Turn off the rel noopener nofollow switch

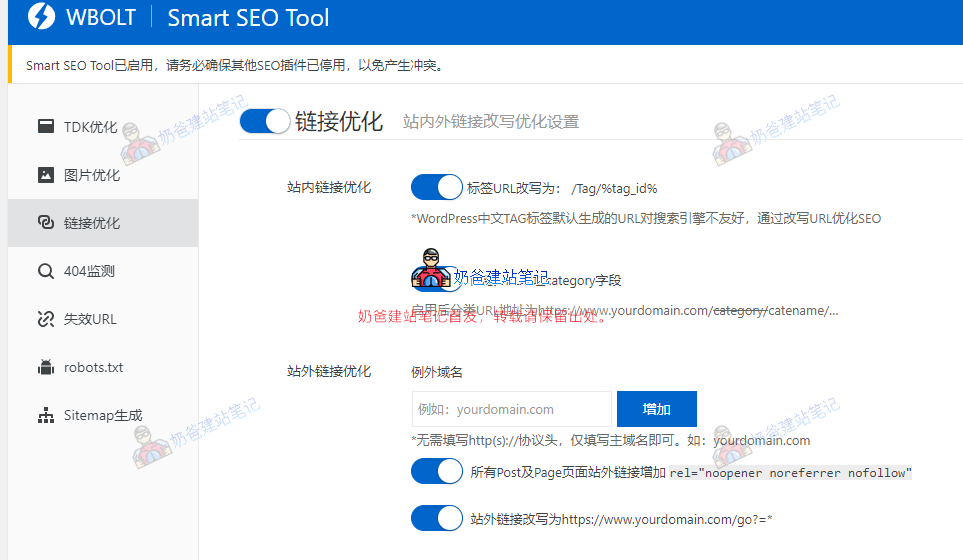pyautogui.click(x=437, y=472)
